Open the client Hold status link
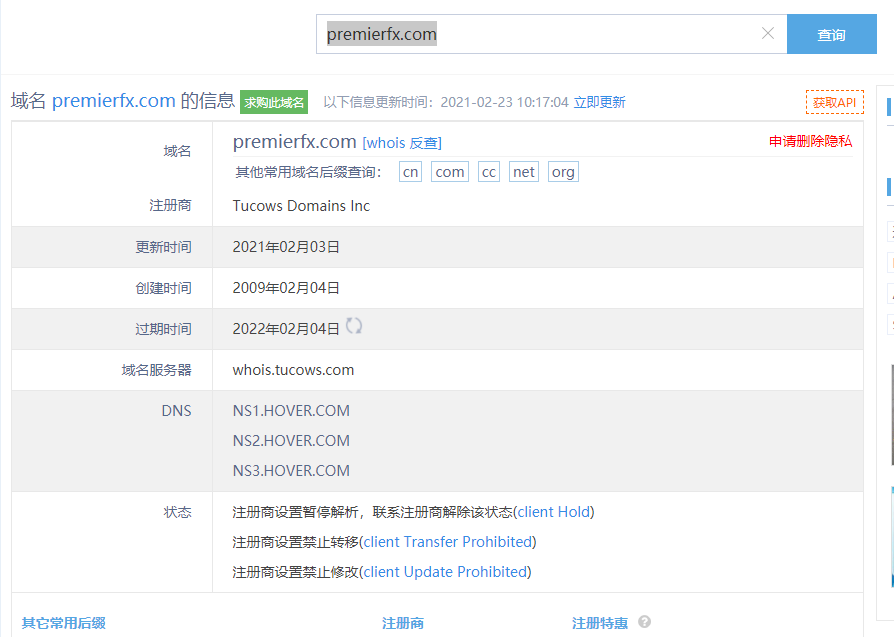Screen dimensions: 894x637 tap(554, 512)
